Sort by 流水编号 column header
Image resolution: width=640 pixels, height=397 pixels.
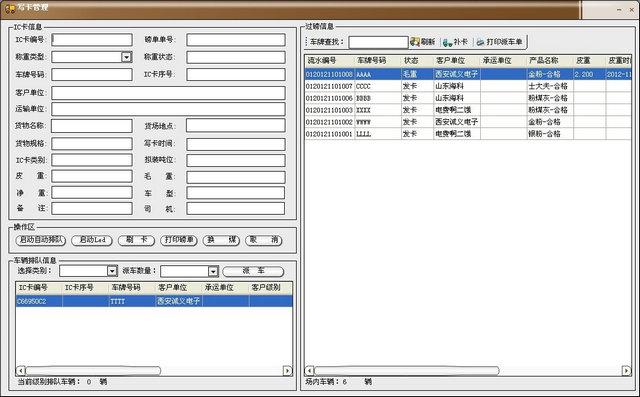coord(330,60)
